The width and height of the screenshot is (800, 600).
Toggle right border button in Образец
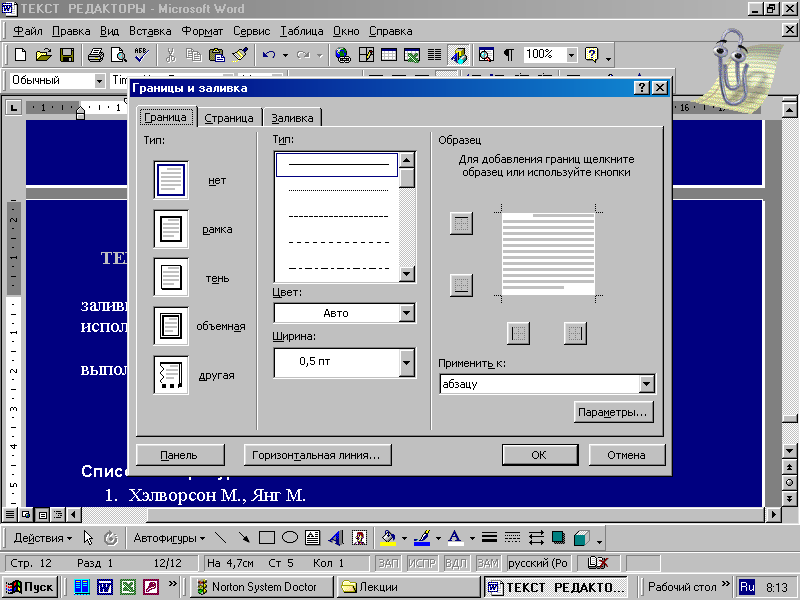click(x=575, y=334)
